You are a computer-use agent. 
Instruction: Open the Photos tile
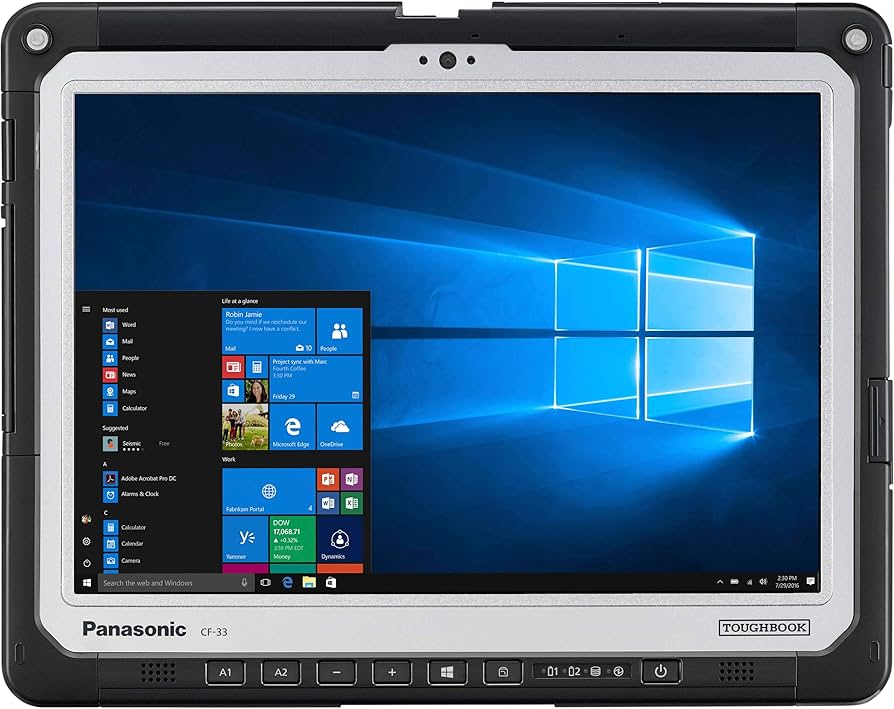tap(243, 428)
